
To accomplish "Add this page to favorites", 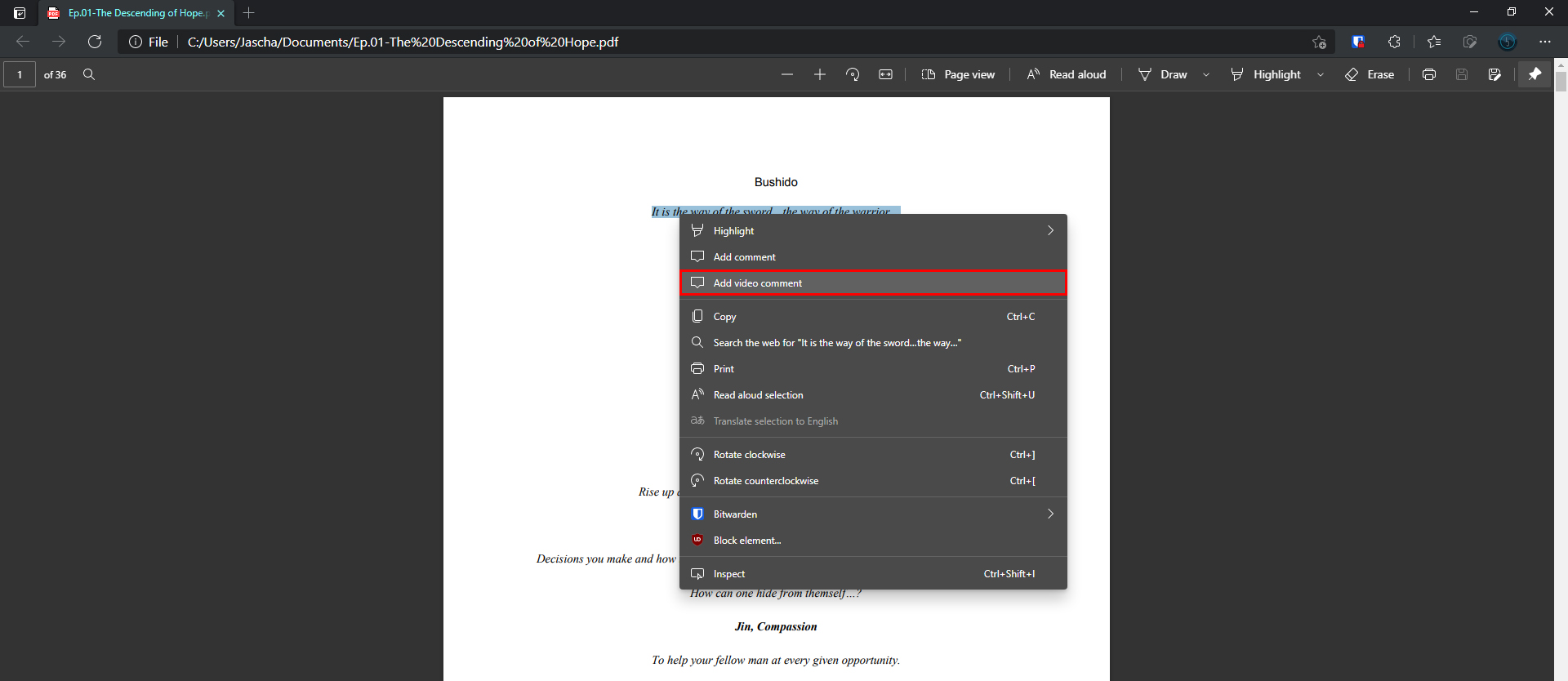I will [x=1319, y=42].
